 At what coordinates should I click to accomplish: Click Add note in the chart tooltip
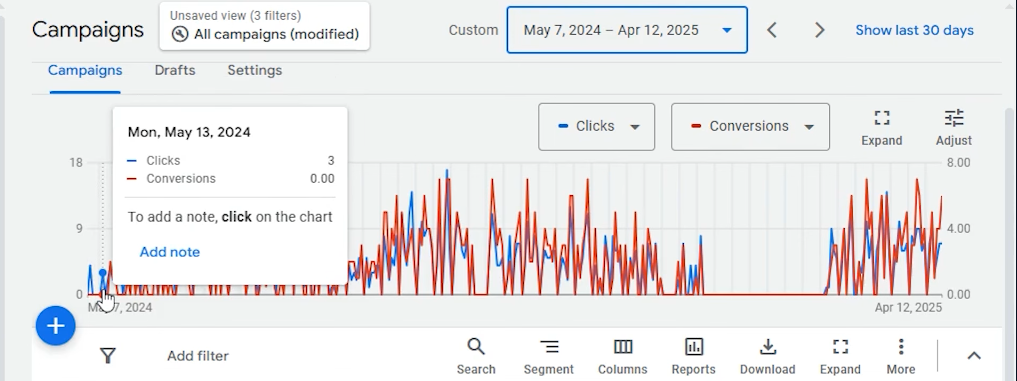coord(170,252)
